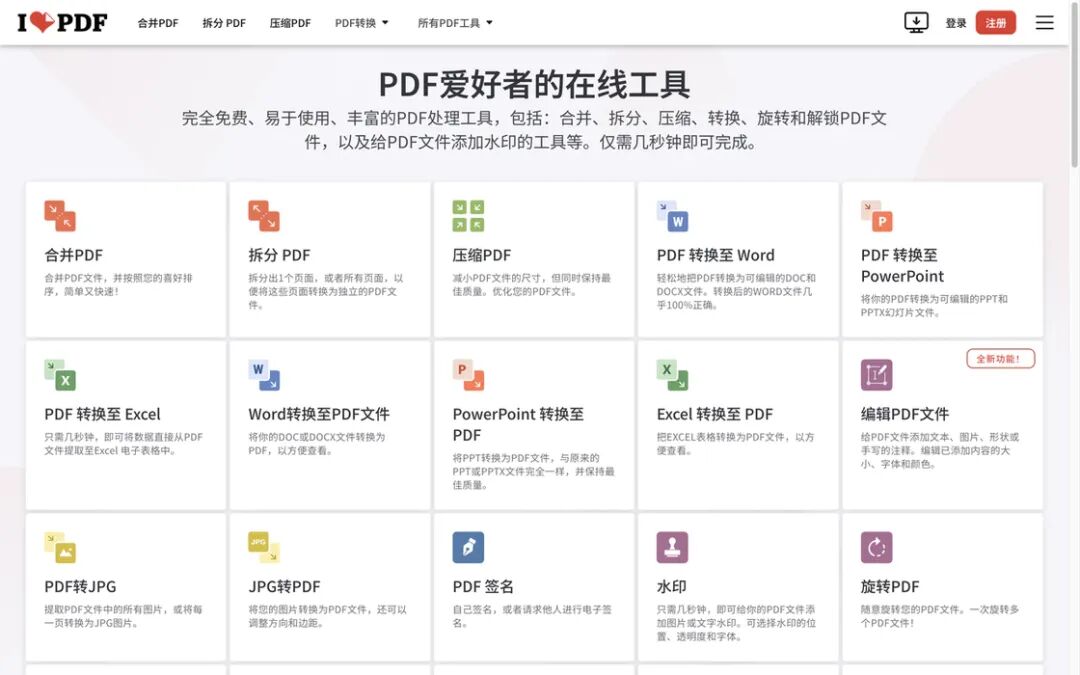Click the Excel 转换至 PDF description text
The width and height of the screenshot is (1080, 675).
tap(736, 444)
